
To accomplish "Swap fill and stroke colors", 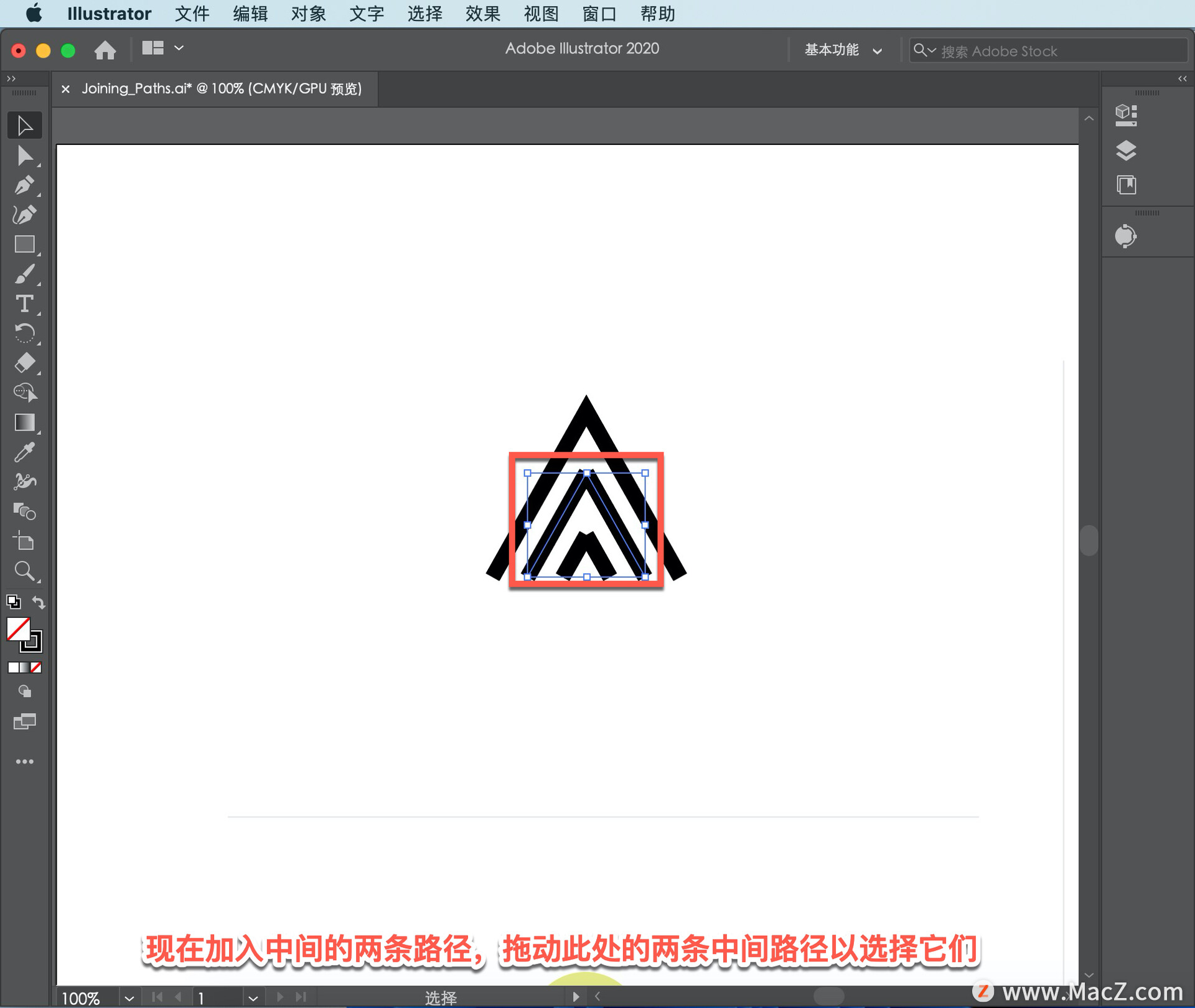I will 39,602.
